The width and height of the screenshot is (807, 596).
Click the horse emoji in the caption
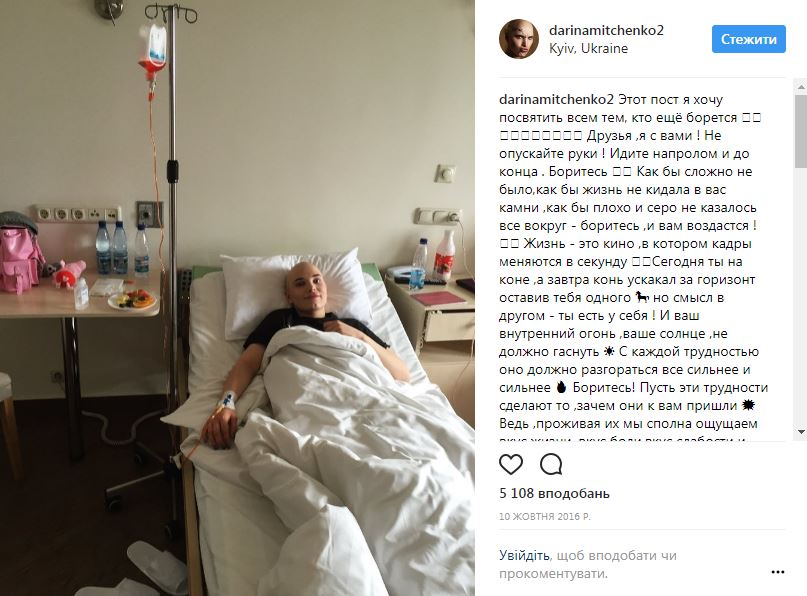pos(642,297)
